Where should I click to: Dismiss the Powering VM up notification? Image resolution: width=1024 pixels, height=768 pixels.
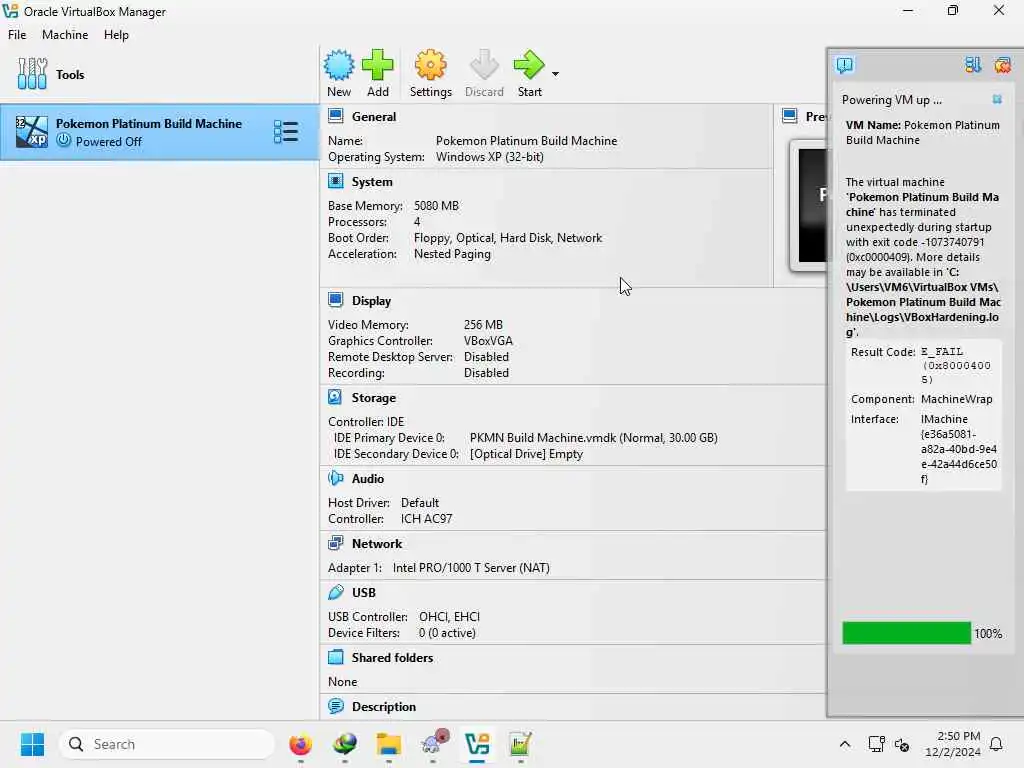point(997,99)
